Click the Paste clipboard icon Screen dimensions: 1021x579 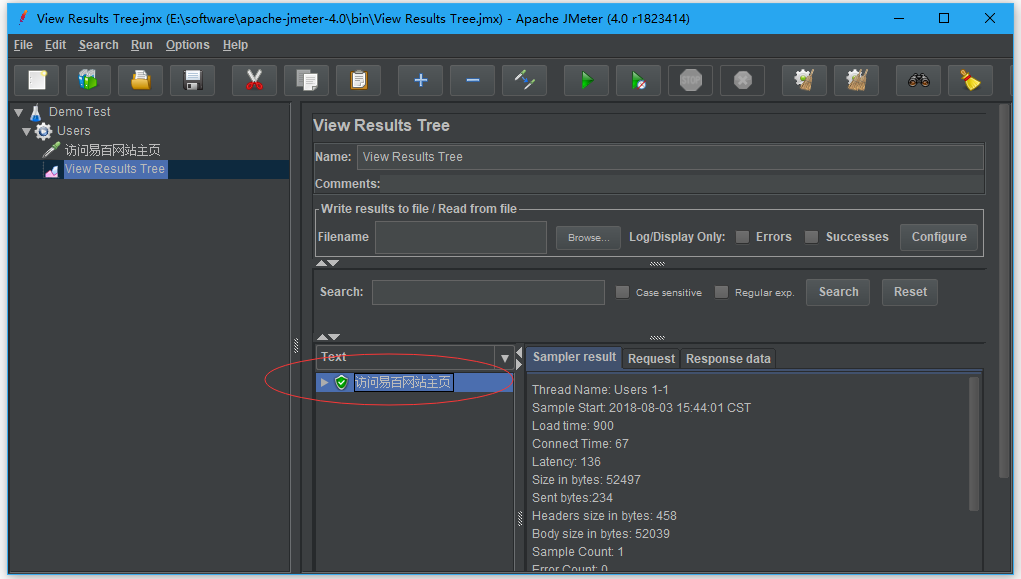click(358, 80)
